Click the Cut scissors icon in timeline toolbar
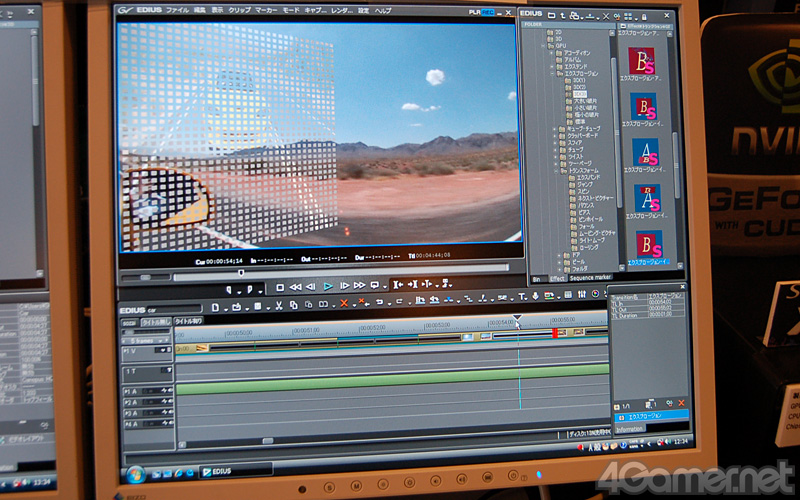 pos(279,306)
